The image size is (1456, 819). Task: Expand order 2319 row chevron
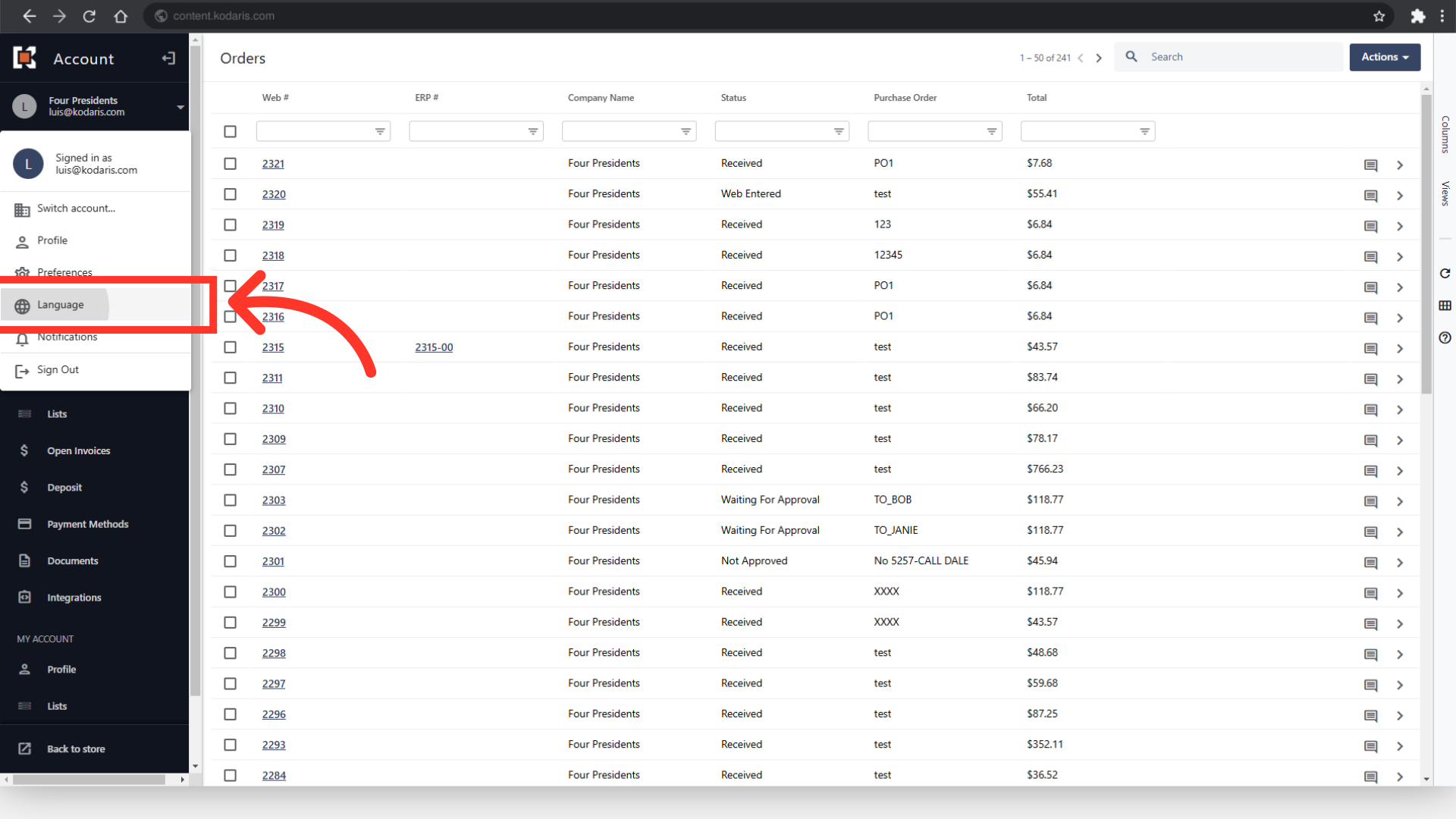1400,226
